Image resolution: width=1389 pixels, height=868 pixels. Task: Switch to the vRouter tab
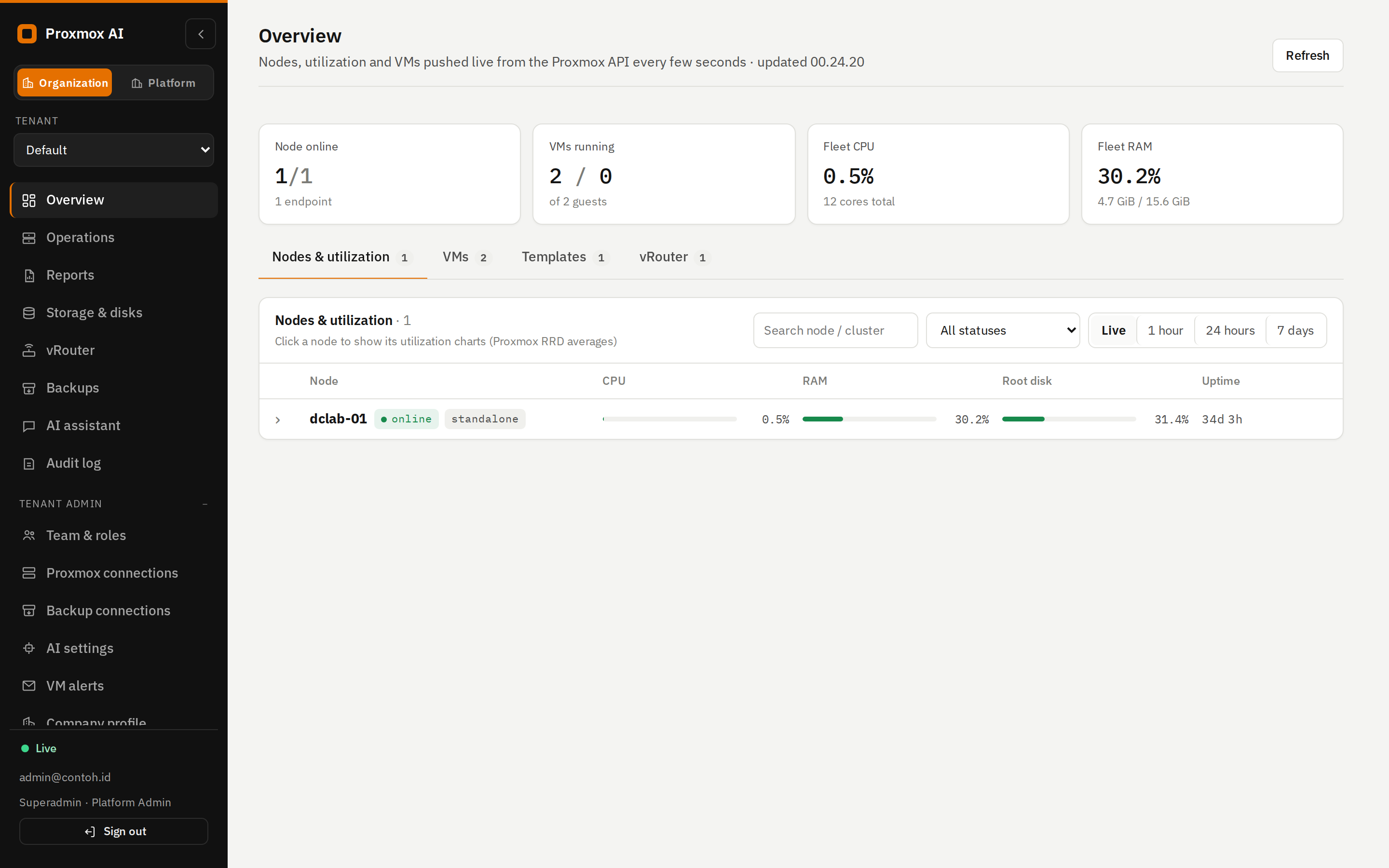tap(675, 257)
